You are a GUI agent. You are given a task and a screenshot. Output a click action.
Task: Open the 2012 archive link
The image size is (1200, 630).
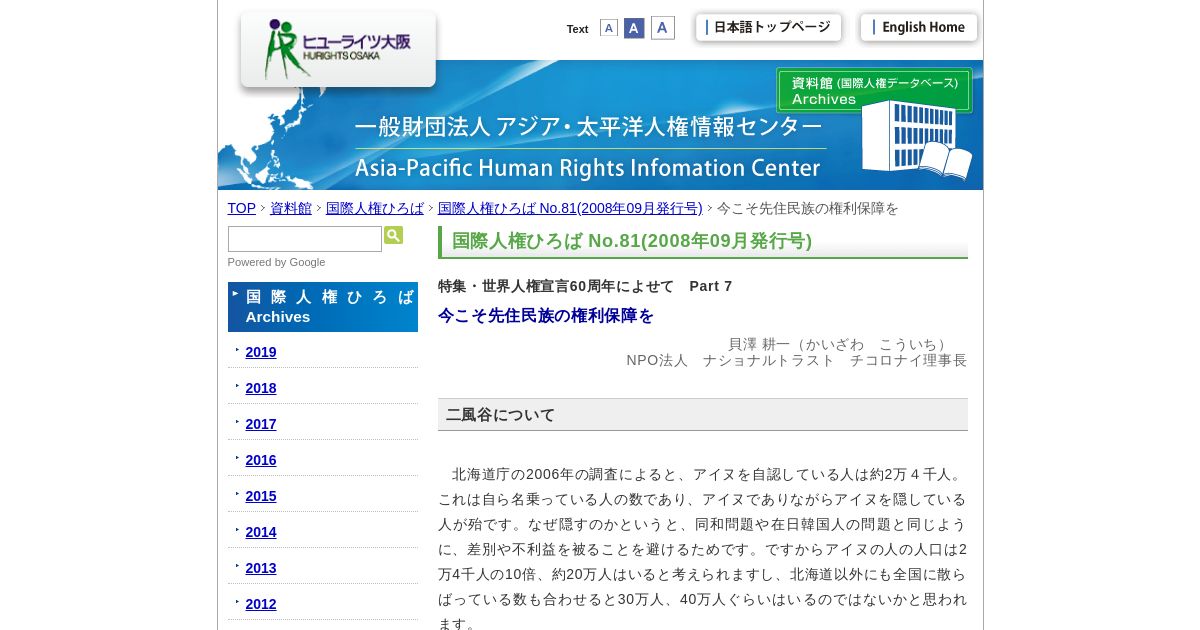tap(261, 604)
